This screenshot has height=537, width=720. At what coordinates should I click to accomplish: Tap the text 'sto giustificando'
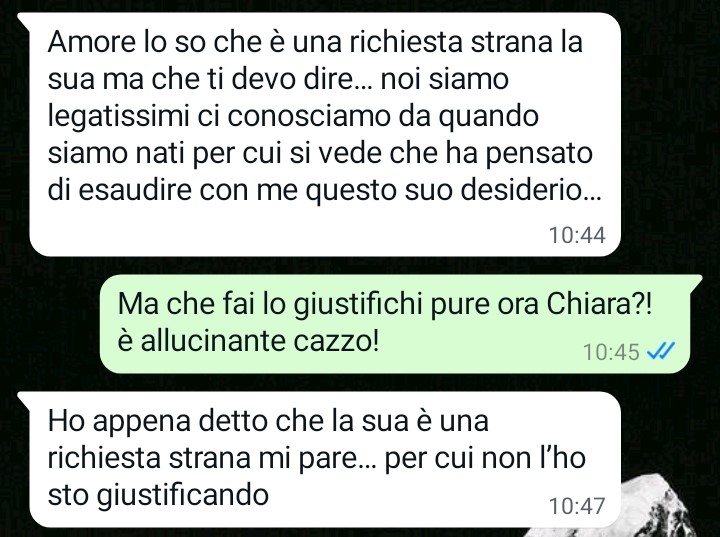pyautogui.click(x=158, y=496)
